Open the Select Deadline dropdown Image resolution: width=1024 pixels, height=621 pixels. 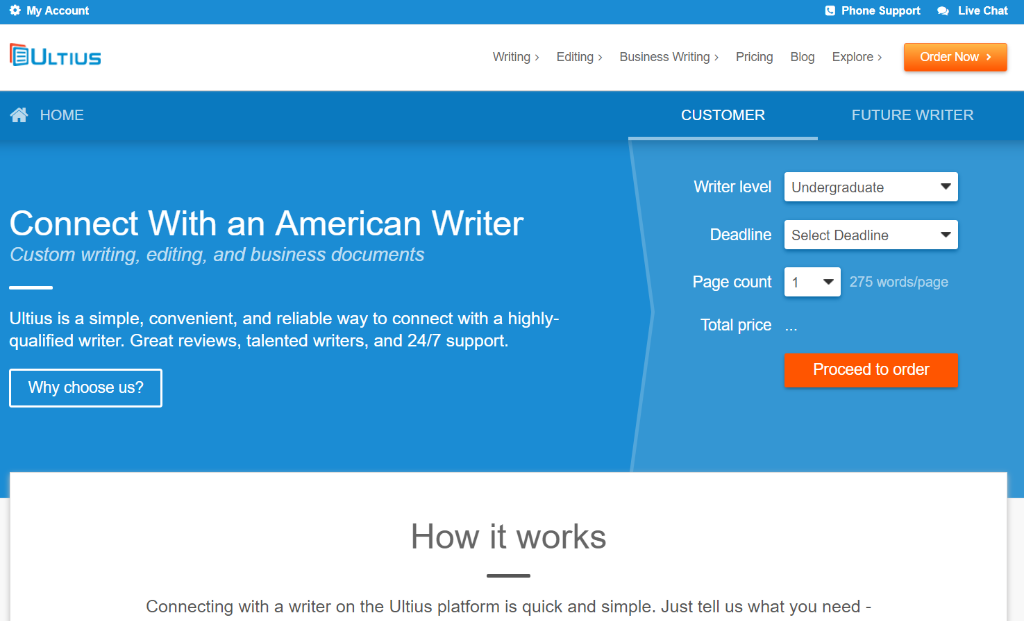pyautogui.click(x=870, y=235)
